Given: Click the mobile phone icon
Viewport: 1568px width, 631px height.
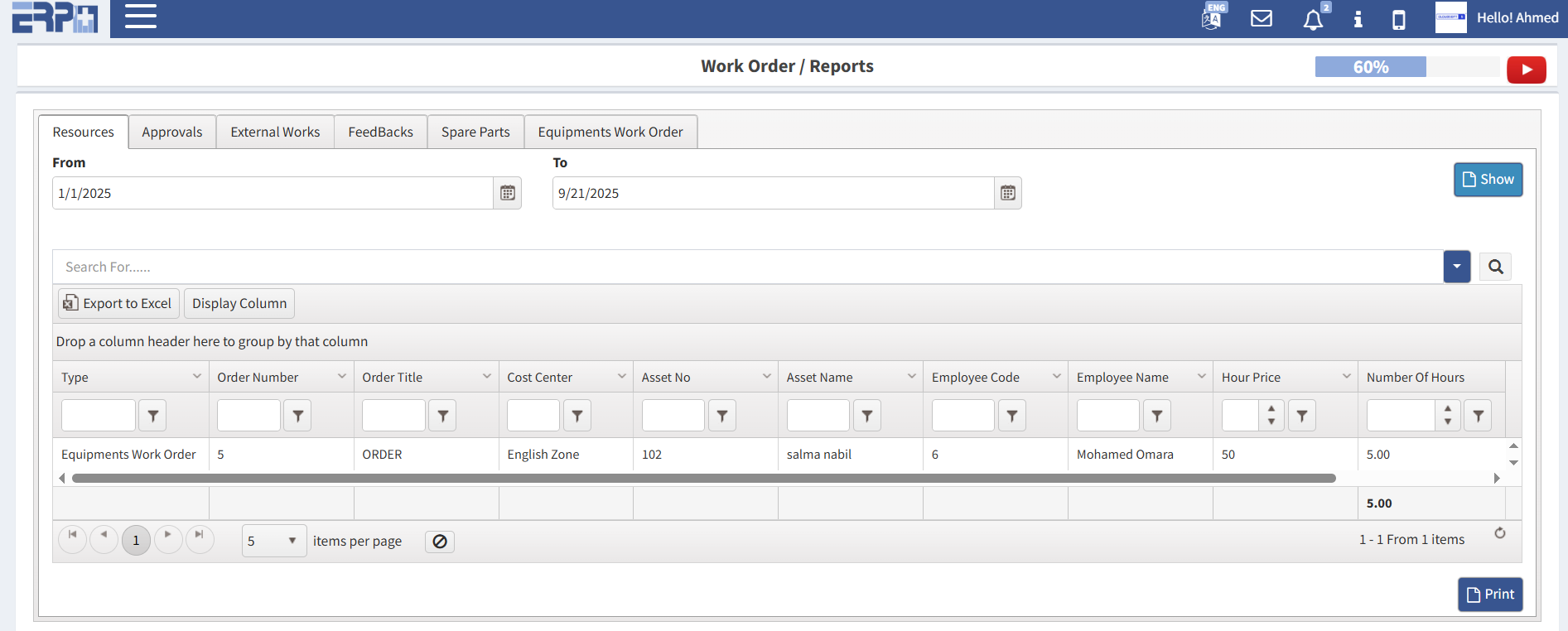Looking at the screenshot, I should point(1398,19).
